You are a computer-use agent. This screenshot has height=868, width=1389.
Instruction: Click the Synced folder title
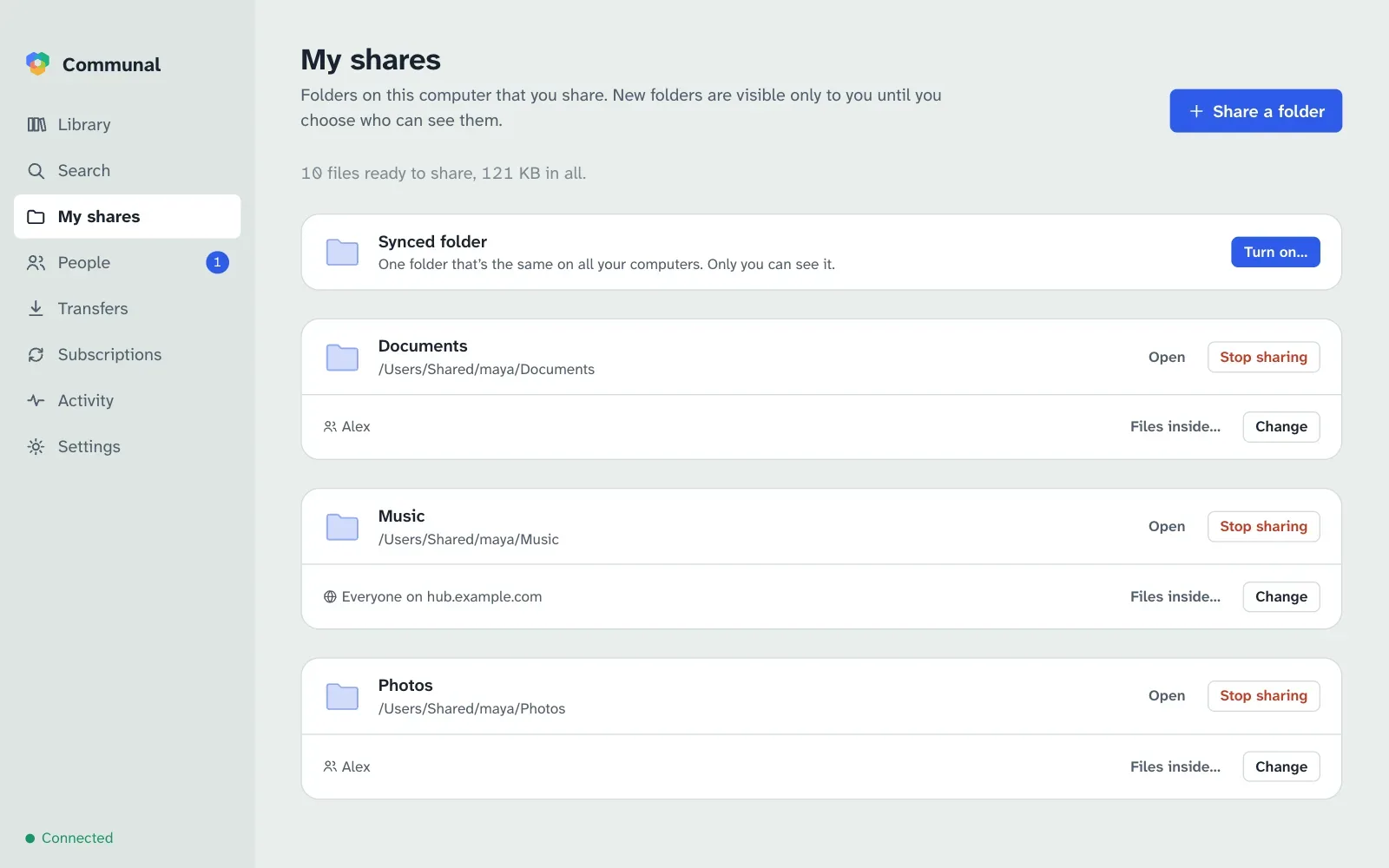coord(432,241)
